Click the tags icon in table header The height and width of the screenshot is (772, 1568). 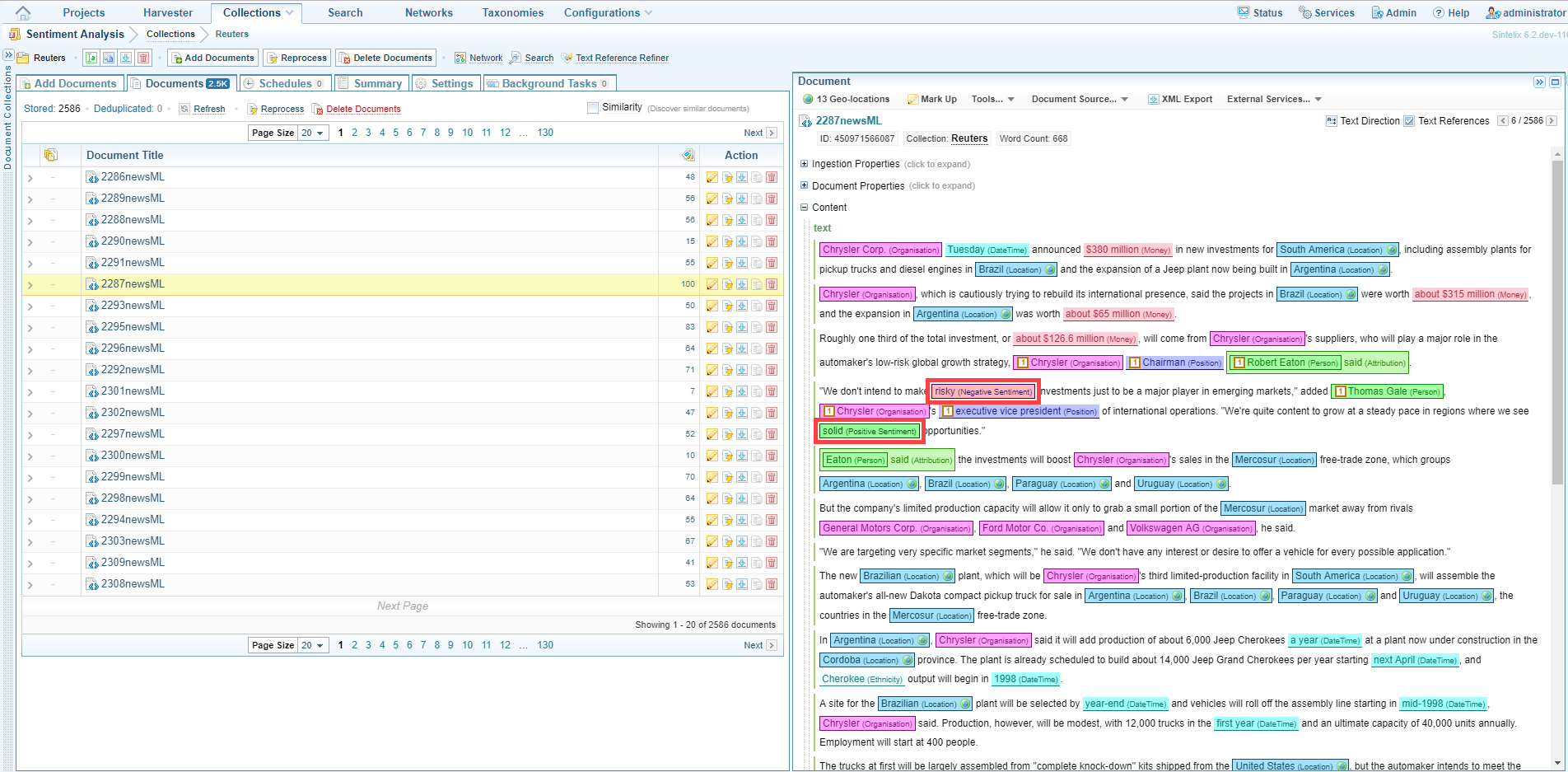[688, 155]
